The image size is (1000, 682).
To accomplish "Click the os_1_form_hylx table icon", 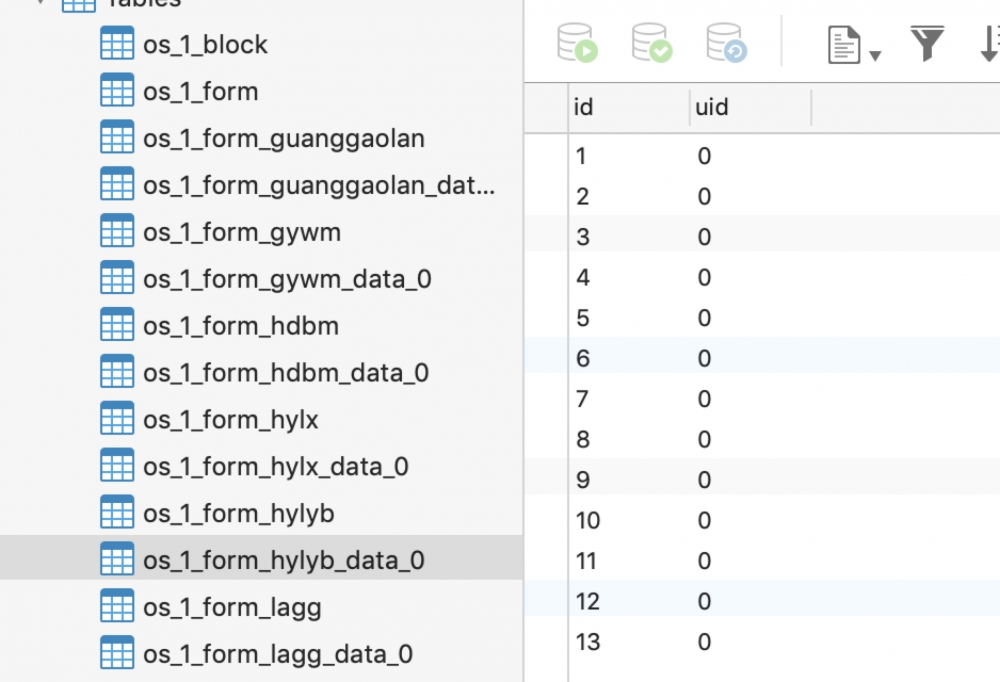I will click(117, 418).
